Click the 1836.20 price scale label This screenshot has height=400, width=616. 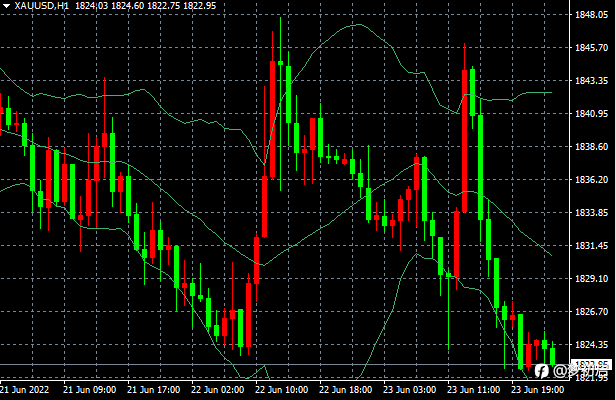pyautogui.click(x=591, y=180)
